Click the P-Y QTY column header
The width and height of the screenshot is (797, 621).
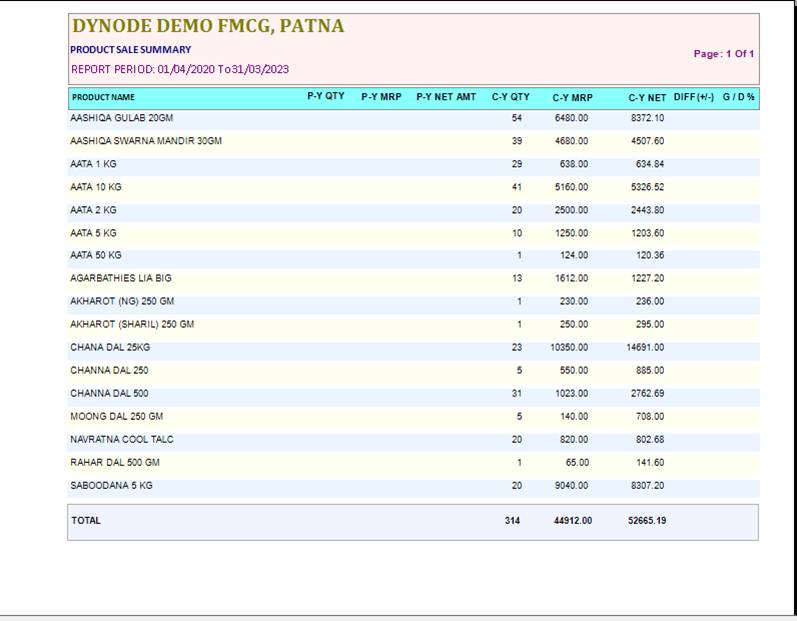coord(325,97)
